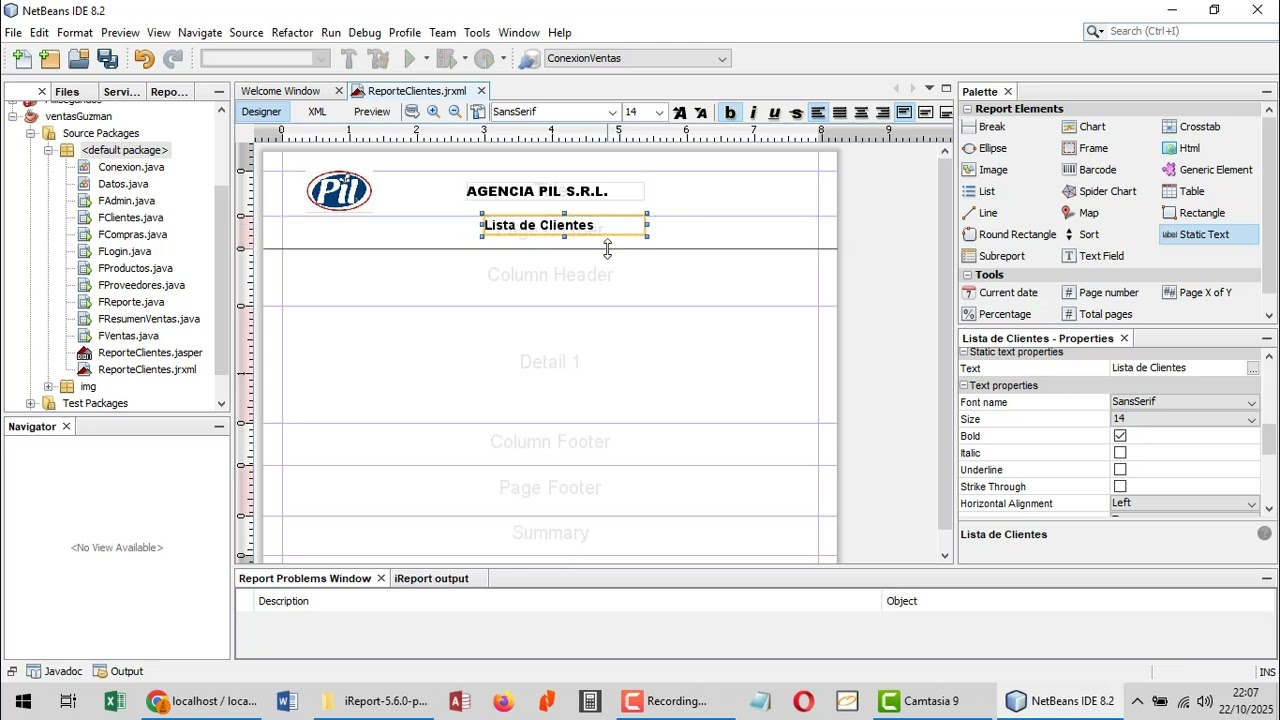Click the zoom in magnifier in designer toolbar
Image resolution: width=1280 pixels, height=720 pixels.
pyautogui.click(x=433, y=112)
